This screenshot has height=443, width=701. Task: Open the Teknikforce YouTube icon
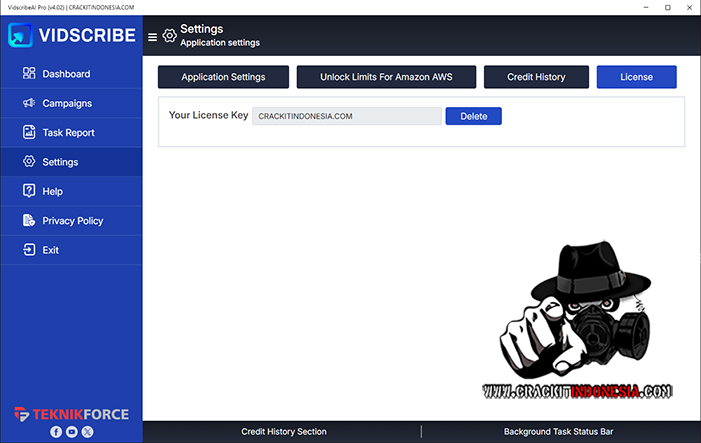72,432
